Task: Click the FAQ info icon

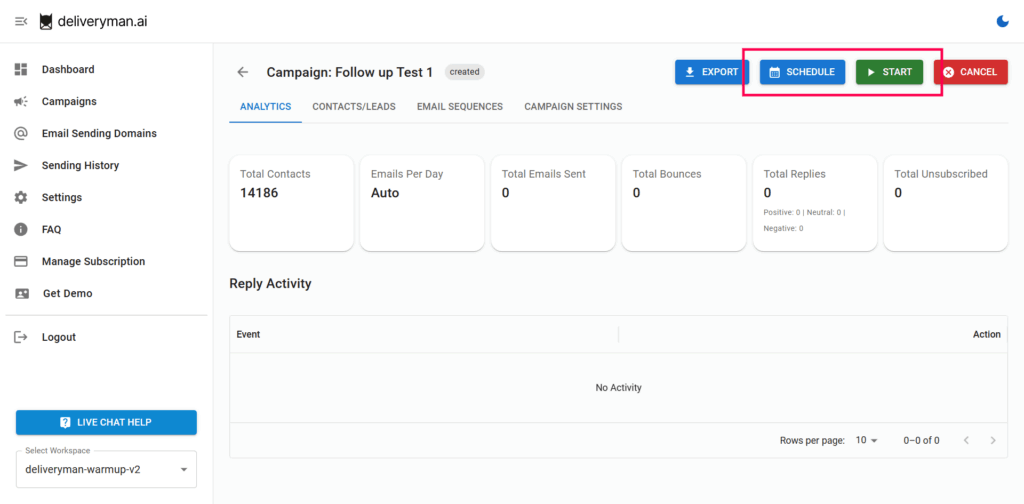Action: 20,229
